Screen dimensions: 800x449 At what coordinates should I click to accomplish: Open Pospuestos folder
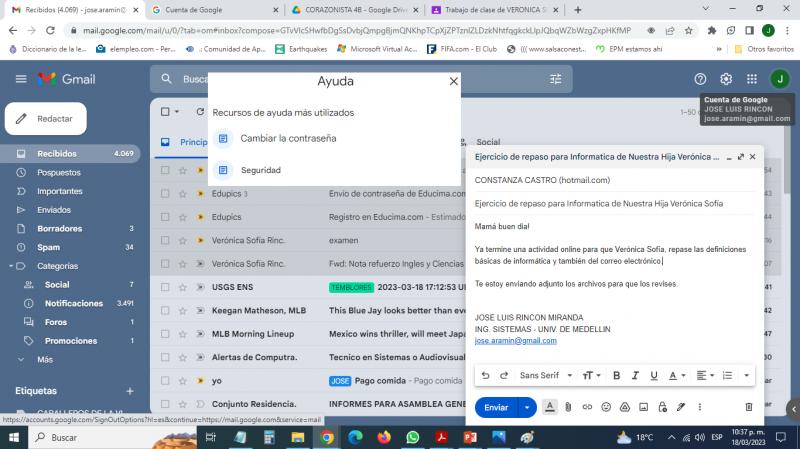click(x=70, y=172)
